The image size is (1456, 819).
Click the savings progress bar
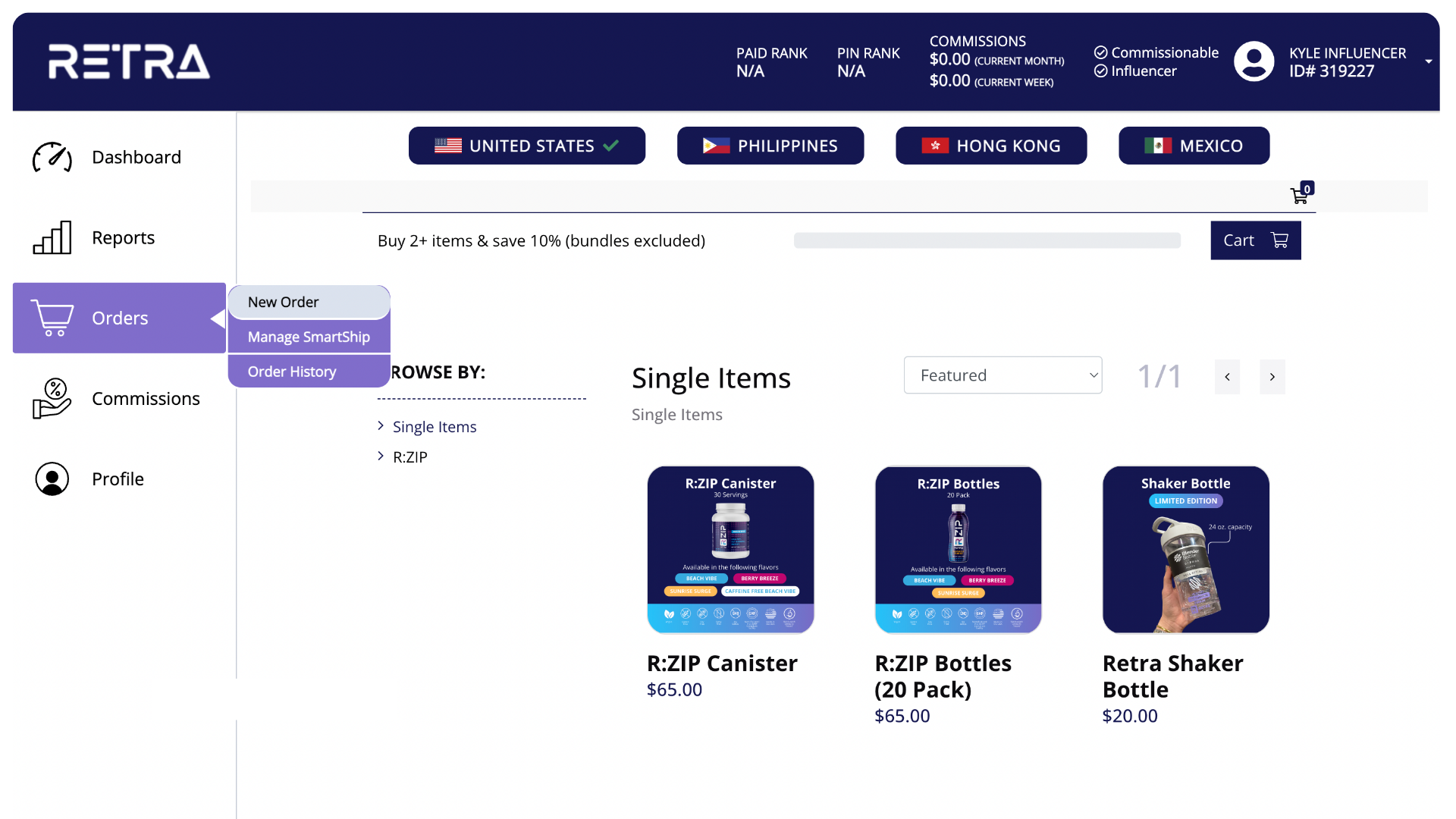click(x=987, y=240)
